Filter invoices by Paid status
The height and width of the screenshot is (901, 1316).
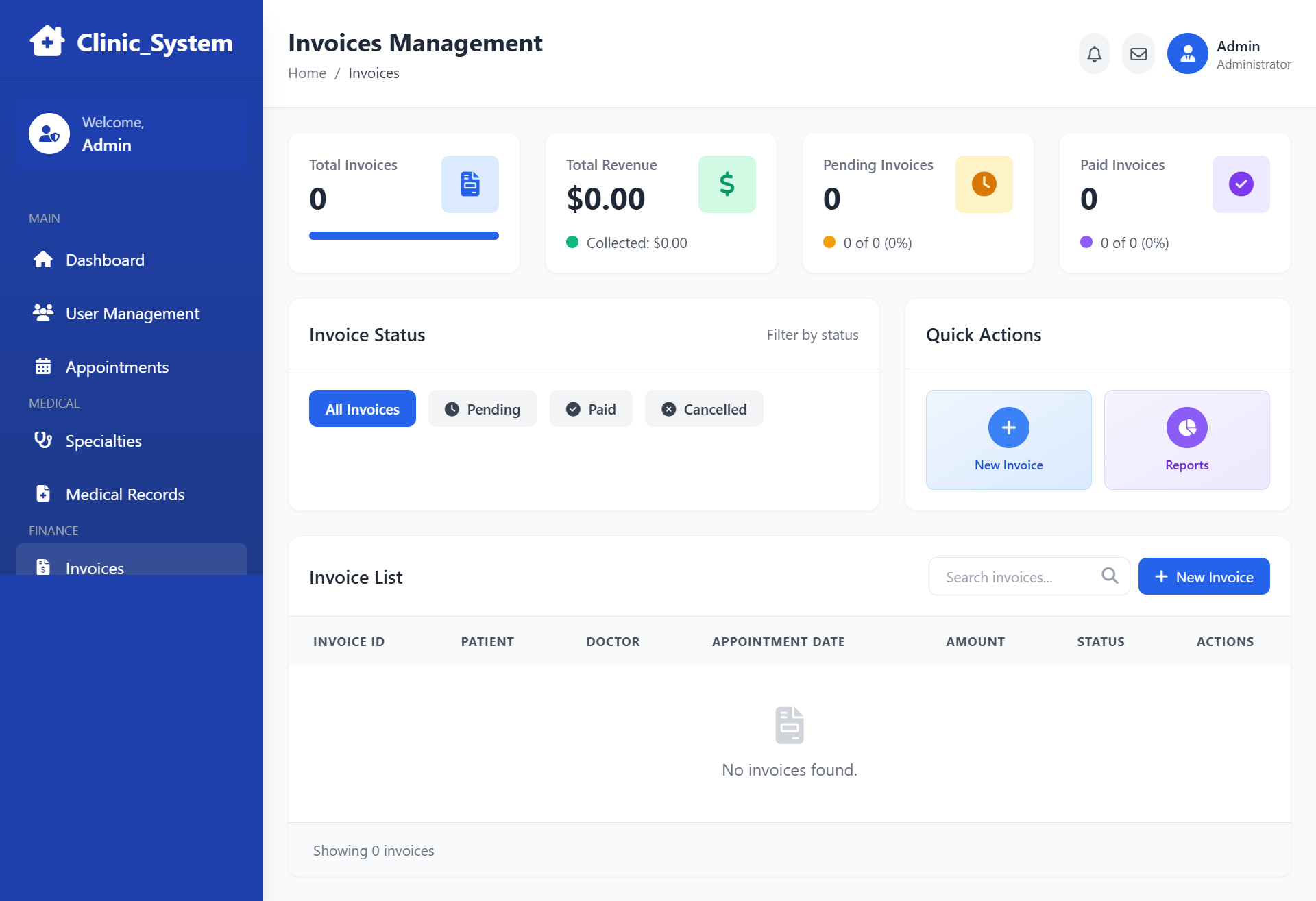click(x=591, y=409)
